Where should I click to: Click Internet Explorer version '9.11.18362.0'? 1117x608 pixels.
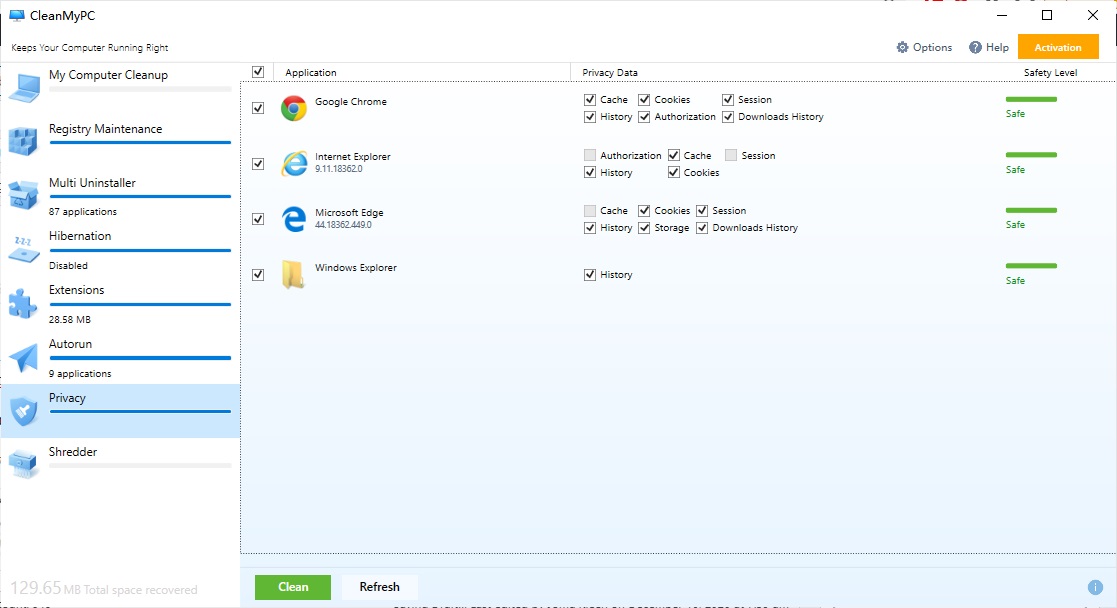pos(338,170)
